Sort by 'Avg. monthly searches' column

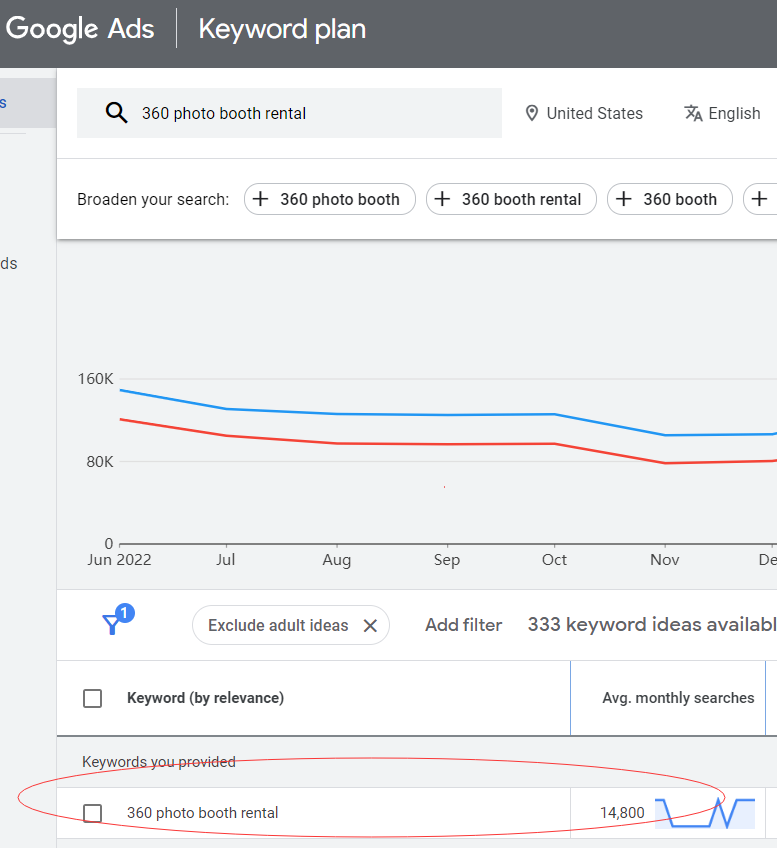click(x=678, y=698)
